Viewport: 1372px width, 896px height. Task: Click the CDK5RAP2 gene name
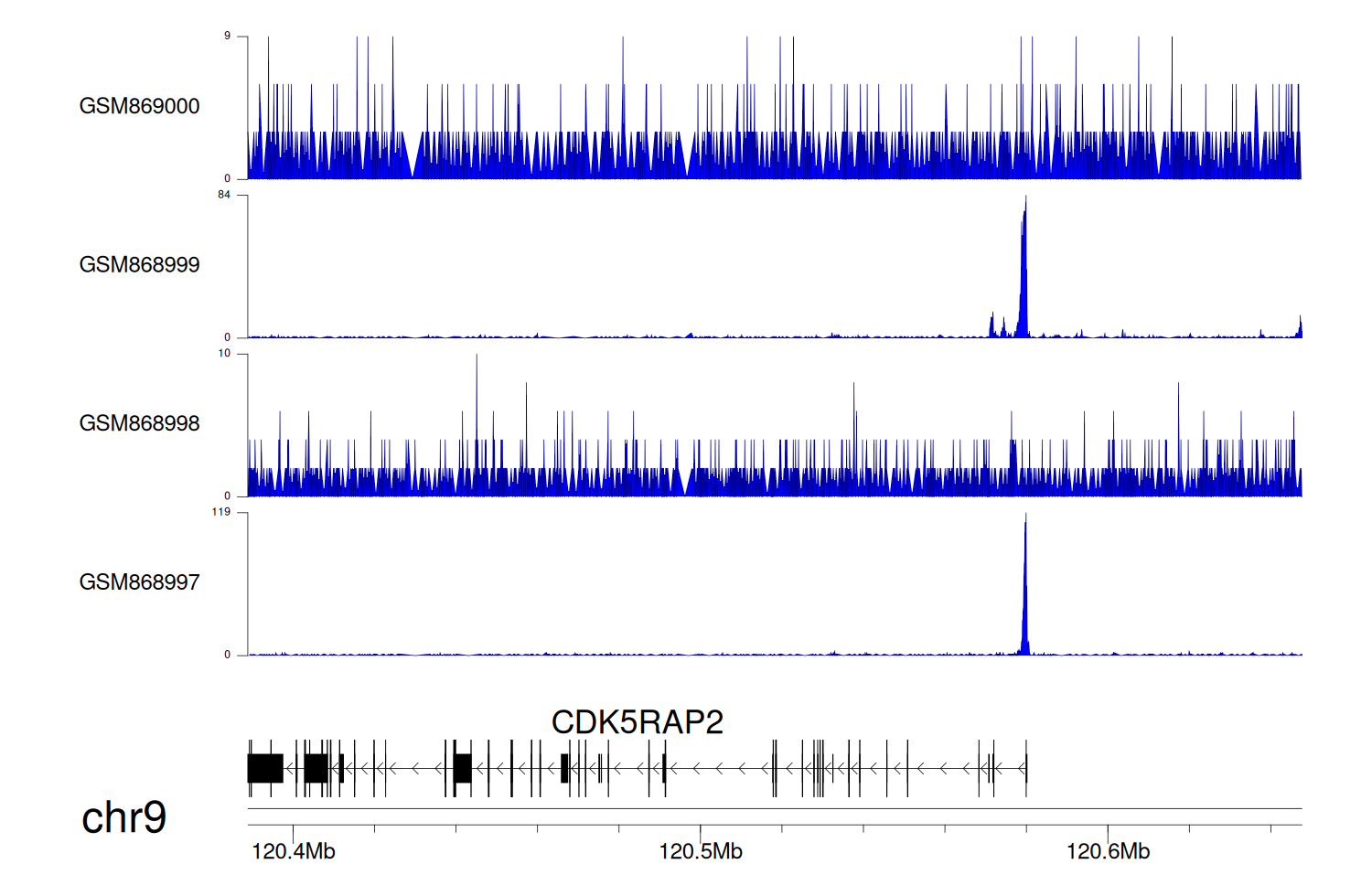coord(637,722)
